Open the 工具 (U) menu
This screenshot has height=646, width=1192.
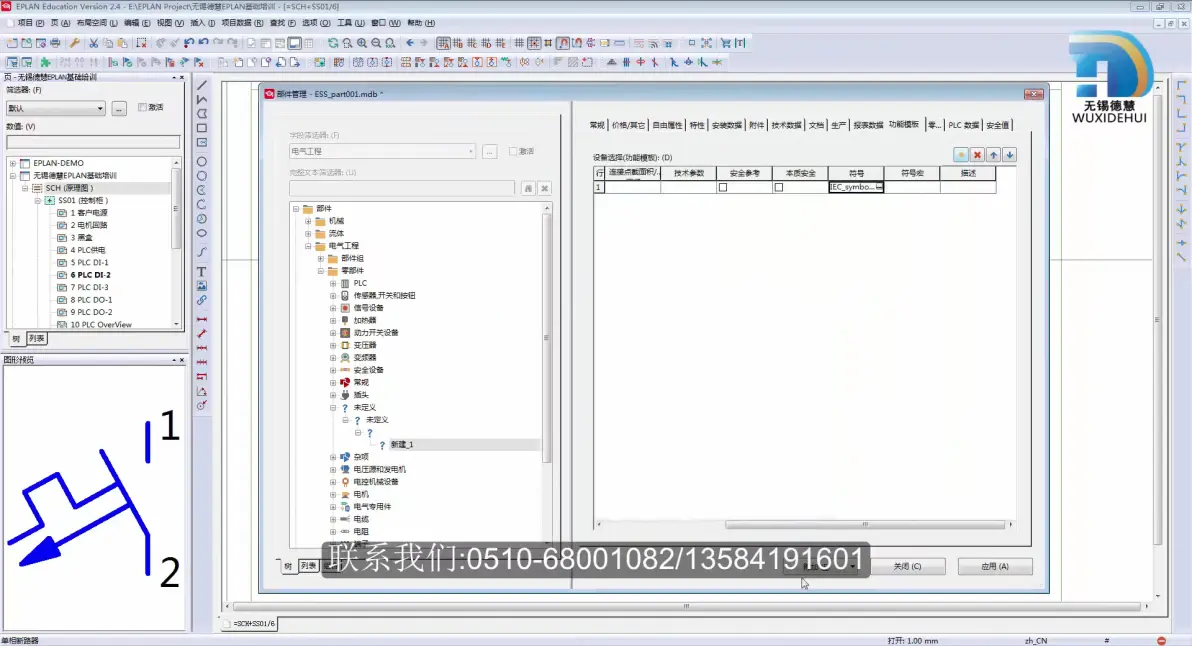coord(350,23)
